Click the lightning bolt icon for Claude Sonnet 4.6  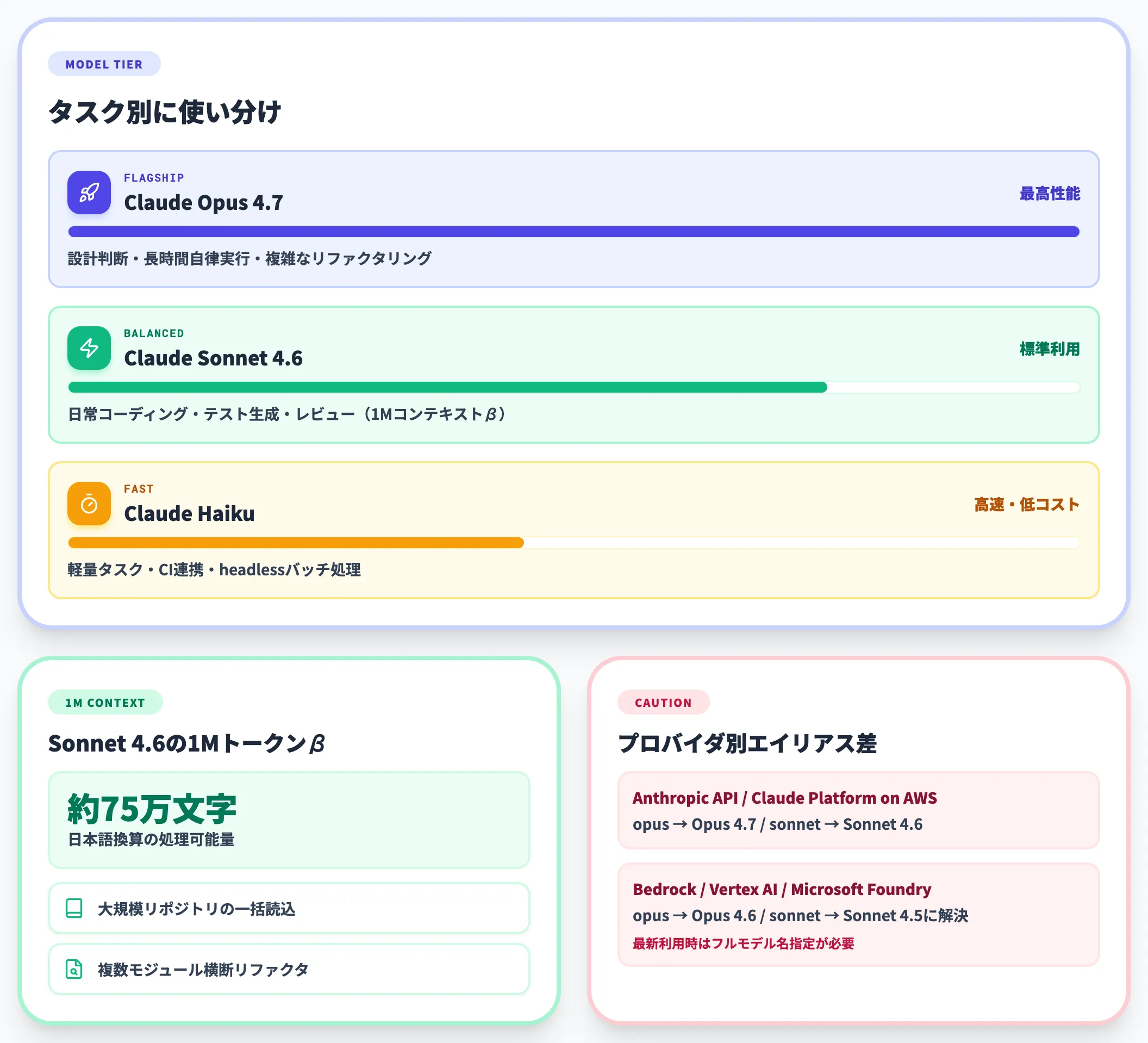tap(89, 348)
